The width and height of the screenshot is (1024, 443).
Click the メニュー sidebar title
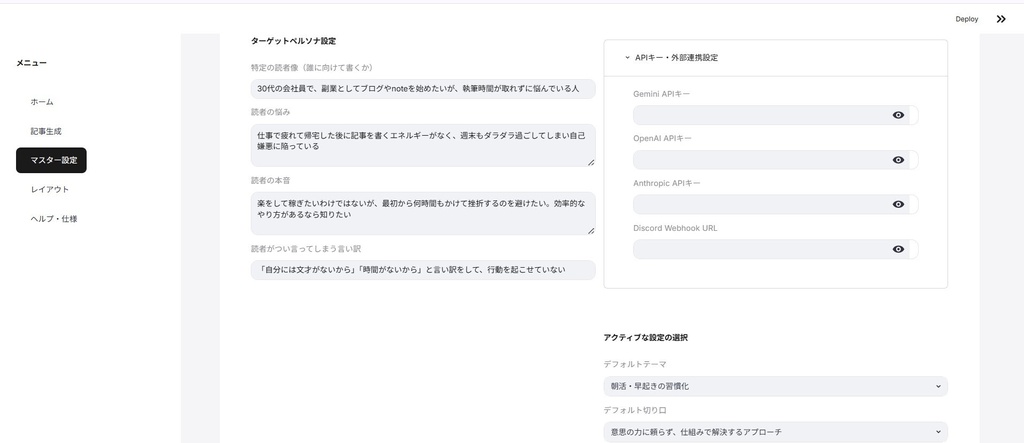click(x=31, y=63)
